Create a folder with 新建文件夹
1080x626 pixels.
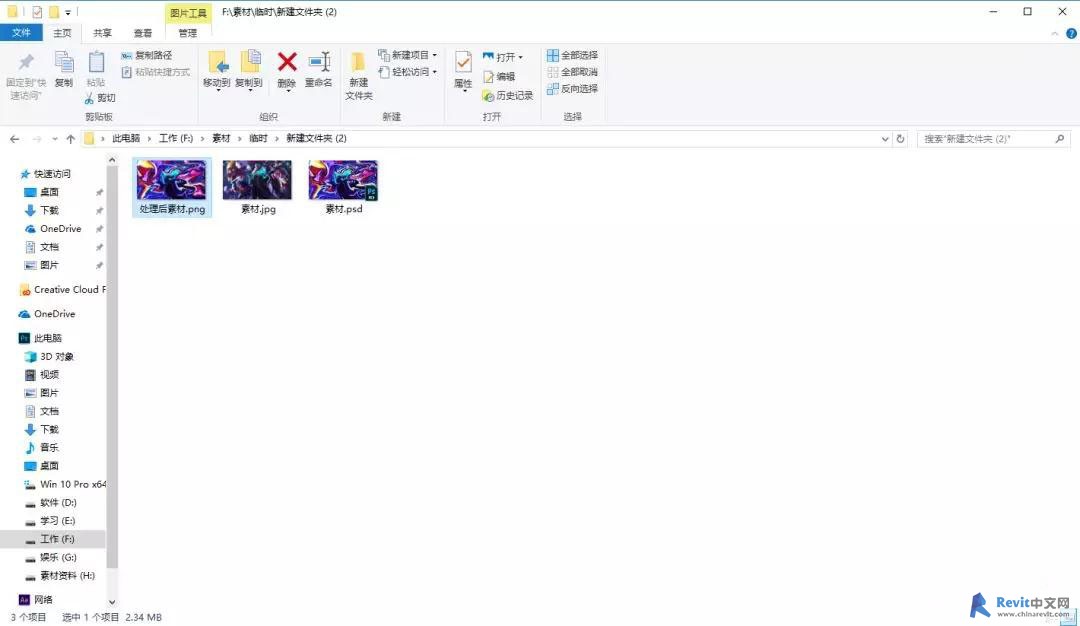(358, 76)
